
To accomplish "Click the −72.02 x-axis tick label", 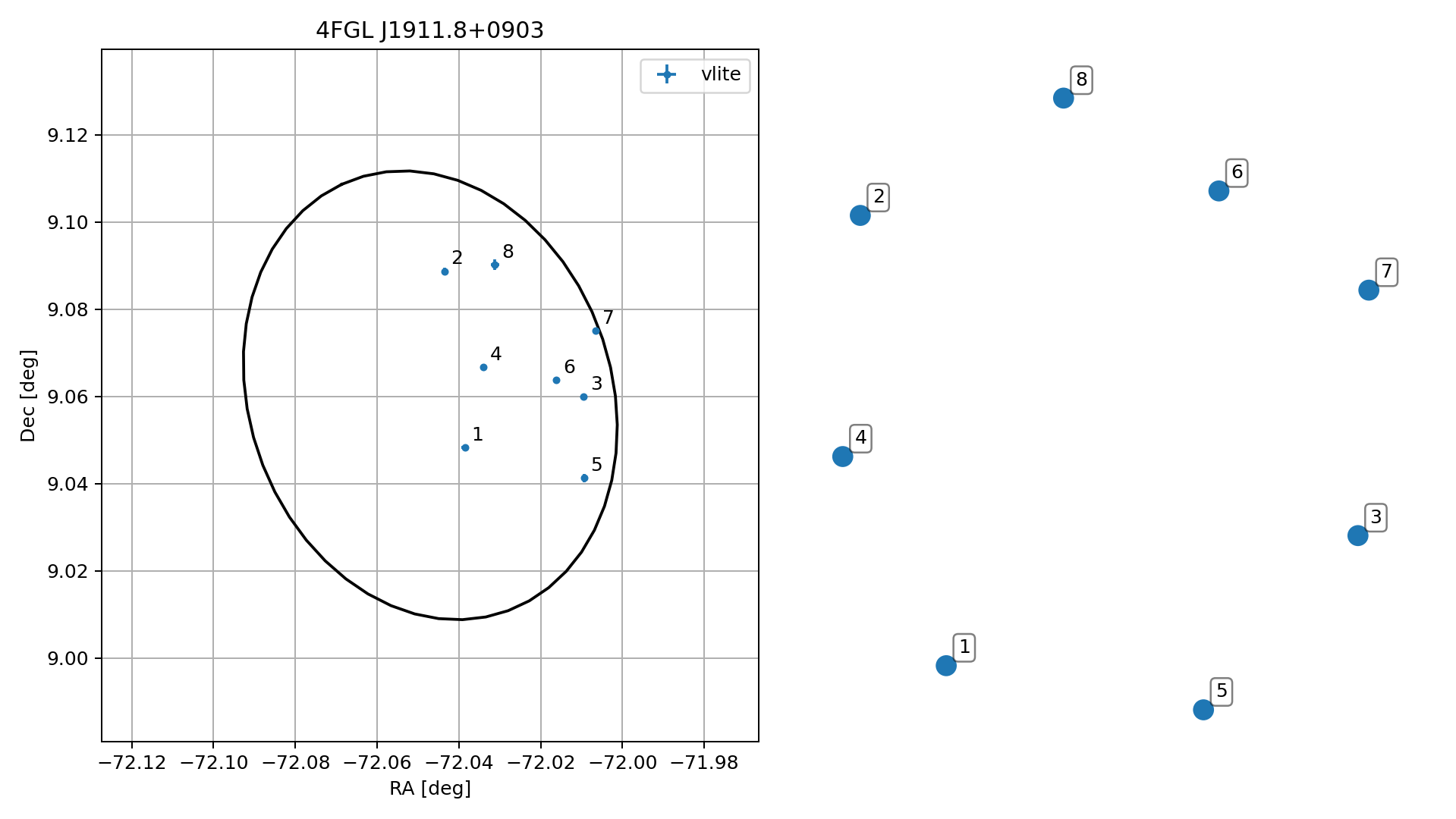I will pyautogui.click(x=541, y=762).
